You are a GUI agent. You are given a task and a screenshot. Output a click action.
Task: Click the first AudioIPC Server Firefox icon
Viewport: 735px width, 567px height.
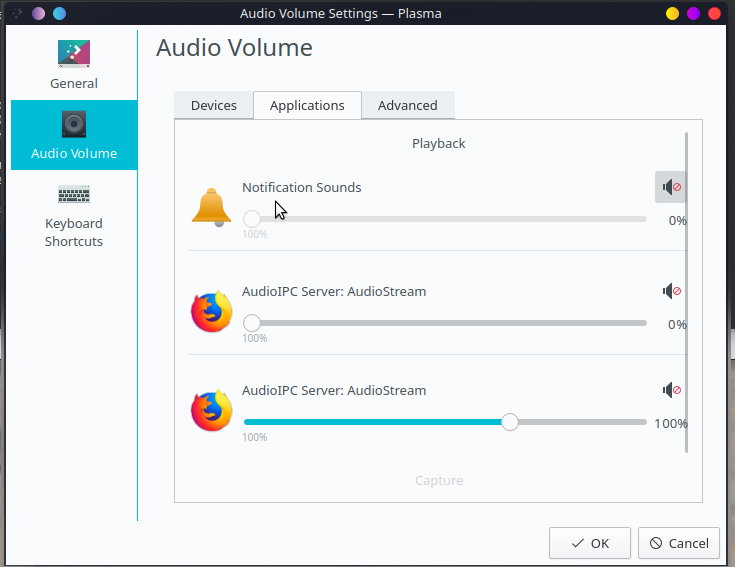click(x=211, y=311)
